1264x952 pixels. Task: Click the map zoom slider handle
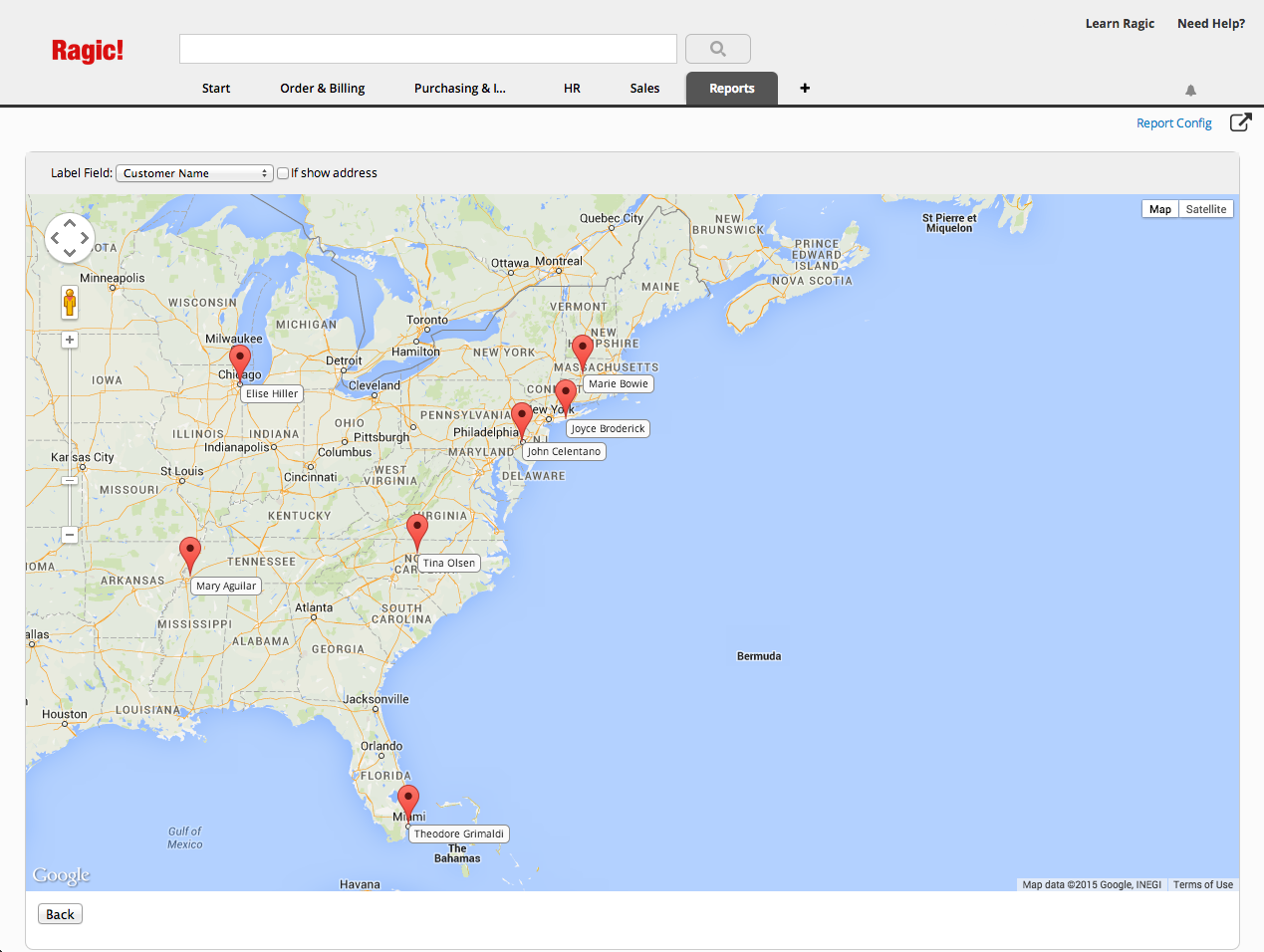70,481
